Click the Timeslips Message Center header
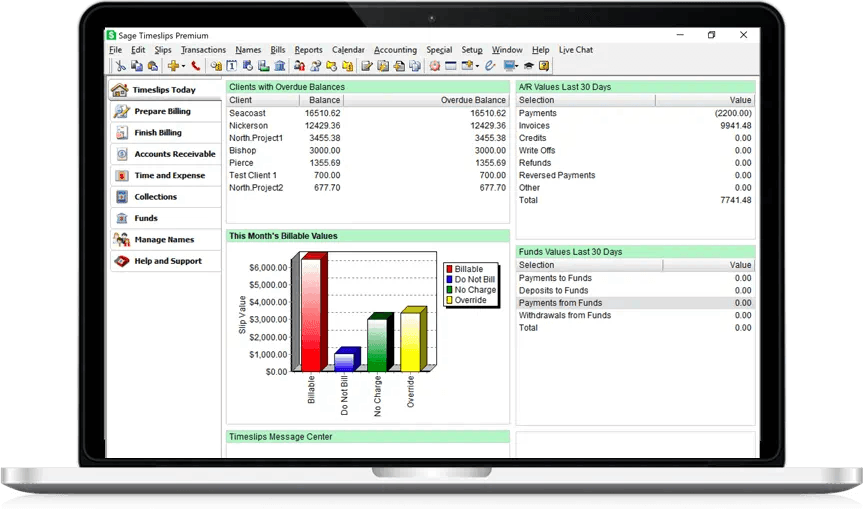This screenshot has width=863, height=509. (x=368, y=437)
